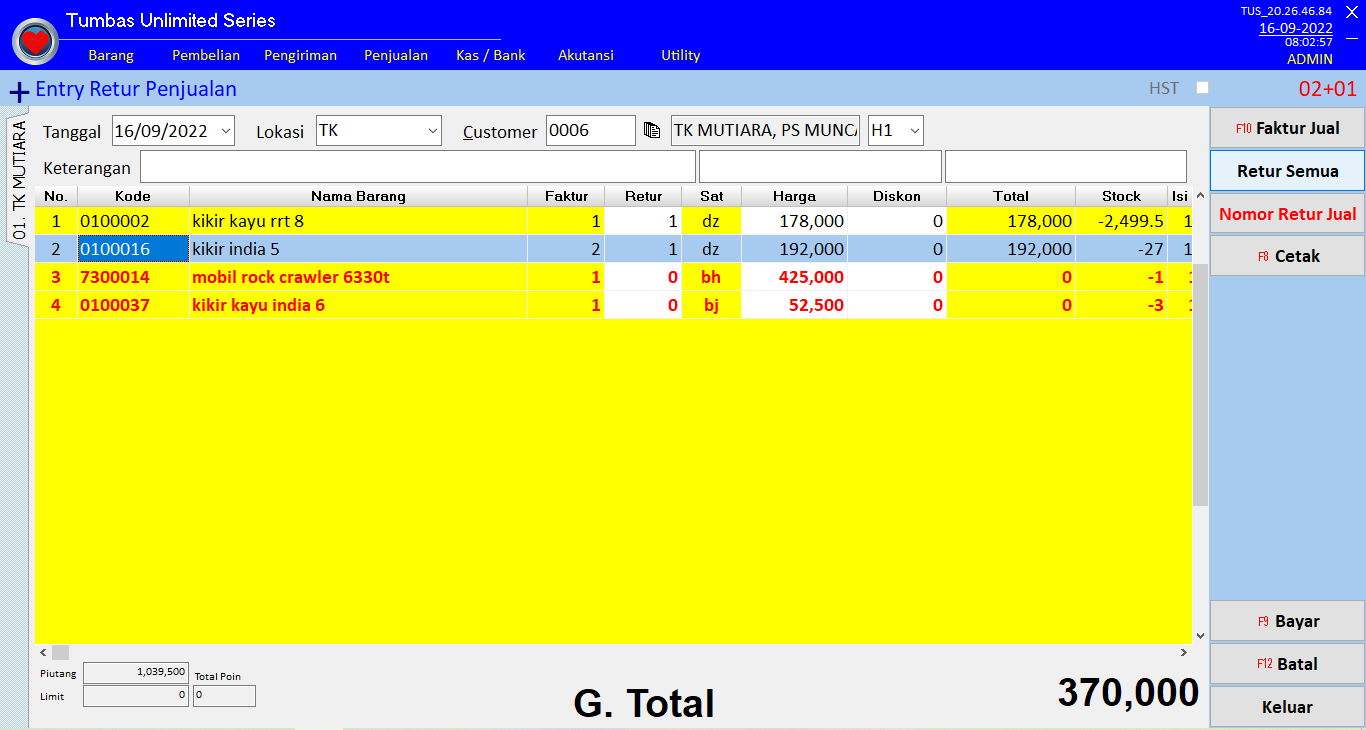Viewport: 1366px width, 730px height.
Task: Expand the Lokasi TK dropdown
Action: point(432,130)
